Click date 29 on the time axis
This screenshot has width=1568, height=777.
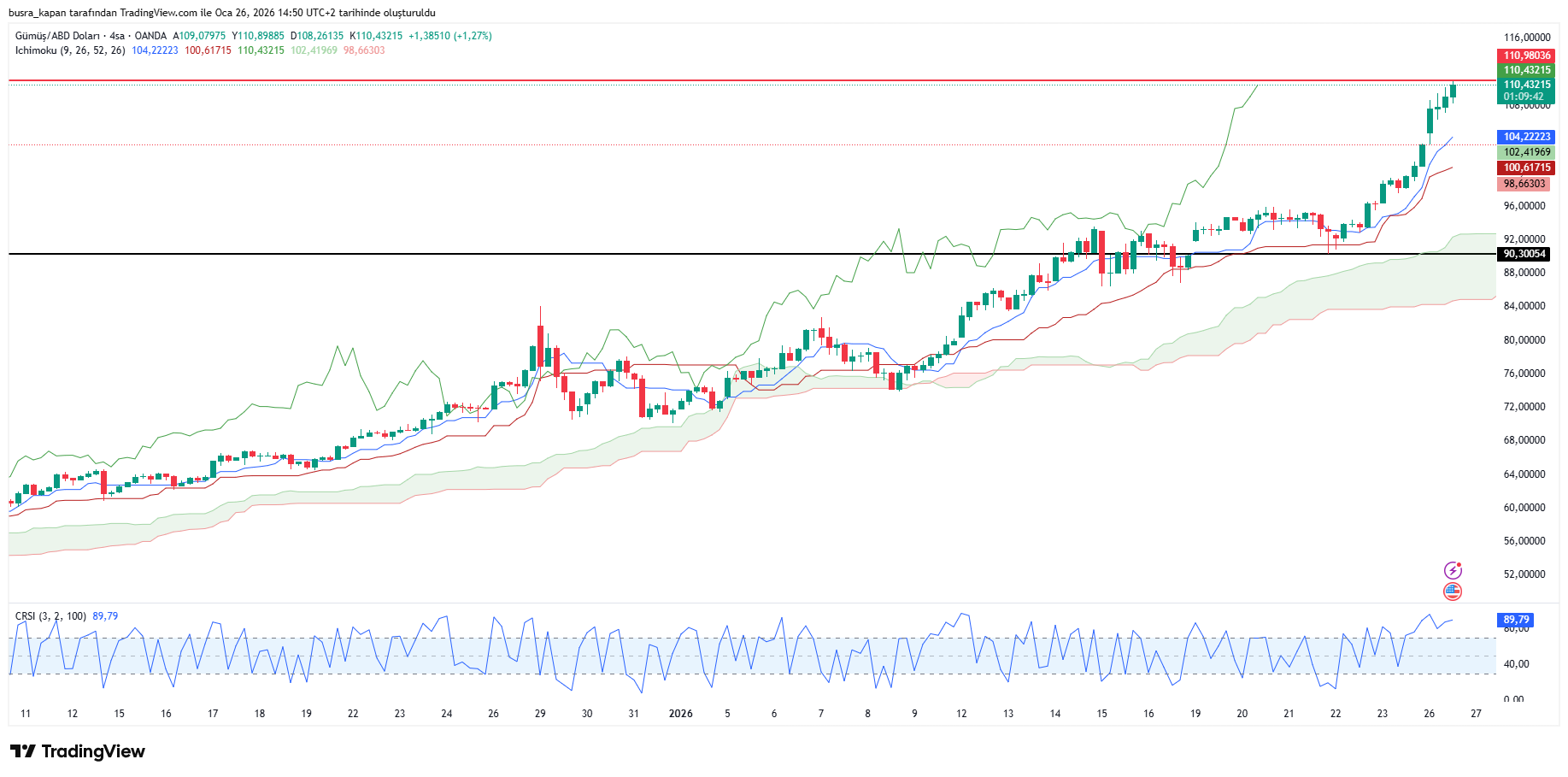coord(540,714)
